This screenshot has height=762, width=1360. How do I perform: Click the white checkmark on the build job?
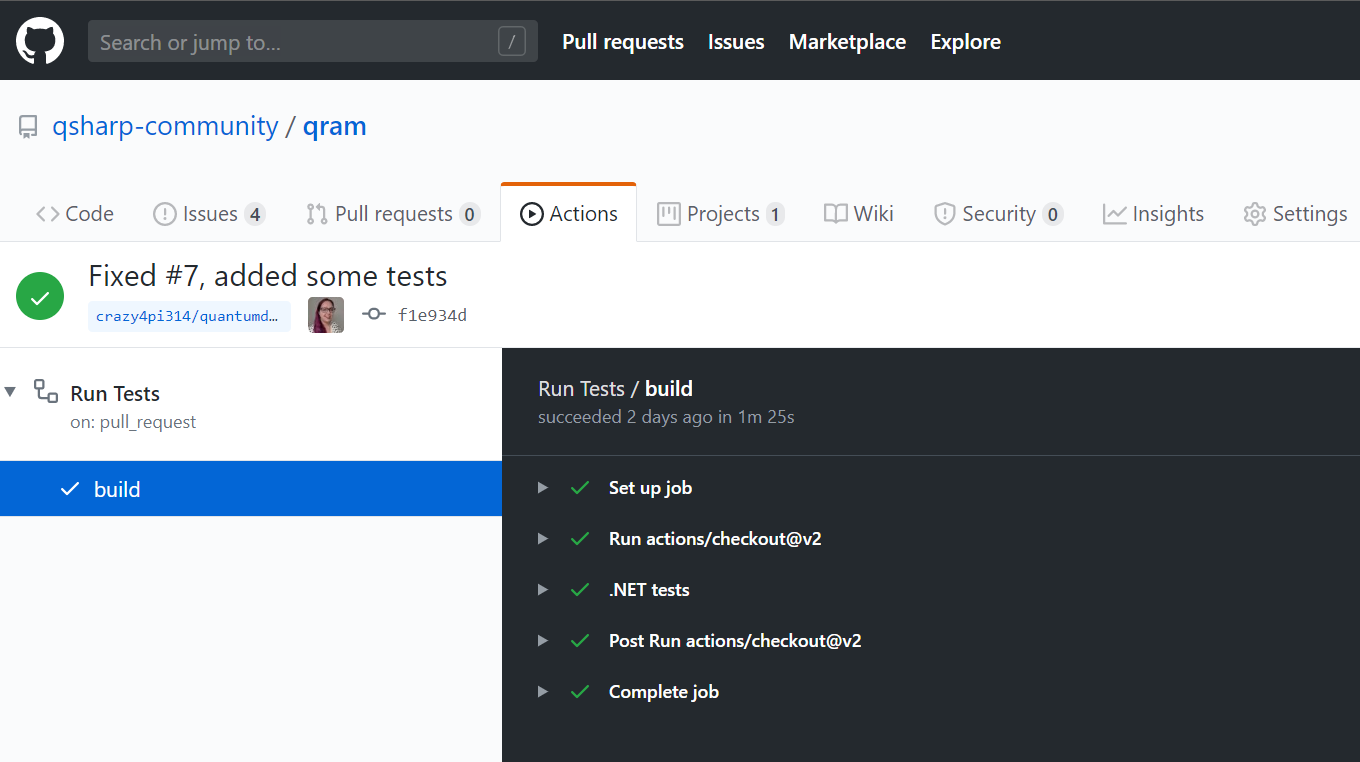pyautogui.click(x=70, y=489)
